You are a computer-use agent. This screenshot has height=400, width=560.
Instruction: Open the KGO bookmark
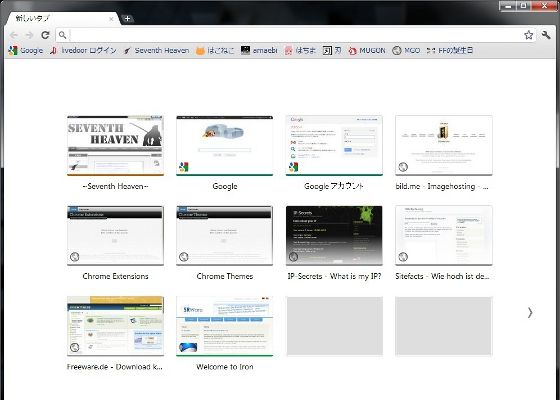click(406, 51)
